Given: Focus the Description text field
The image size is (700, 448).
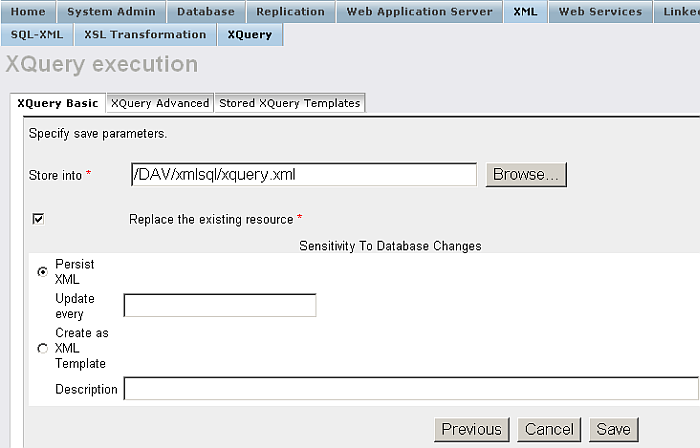Looking at the screenshot, I should (411, 389).
